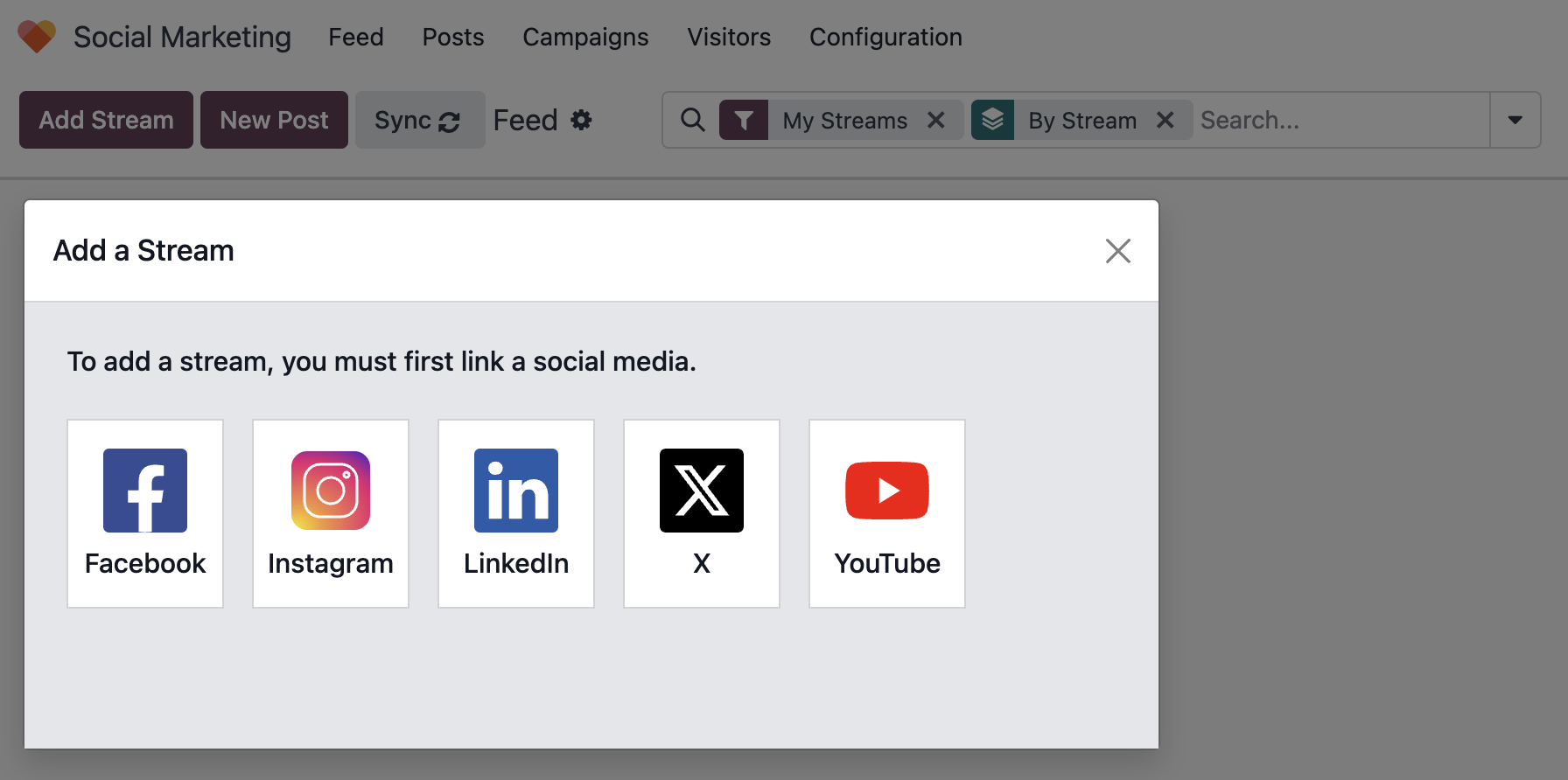Close the Add a Stream dialog
Image resolution: width=1568 pixels, height=780 pixels.
click(x=1118, y=251)
